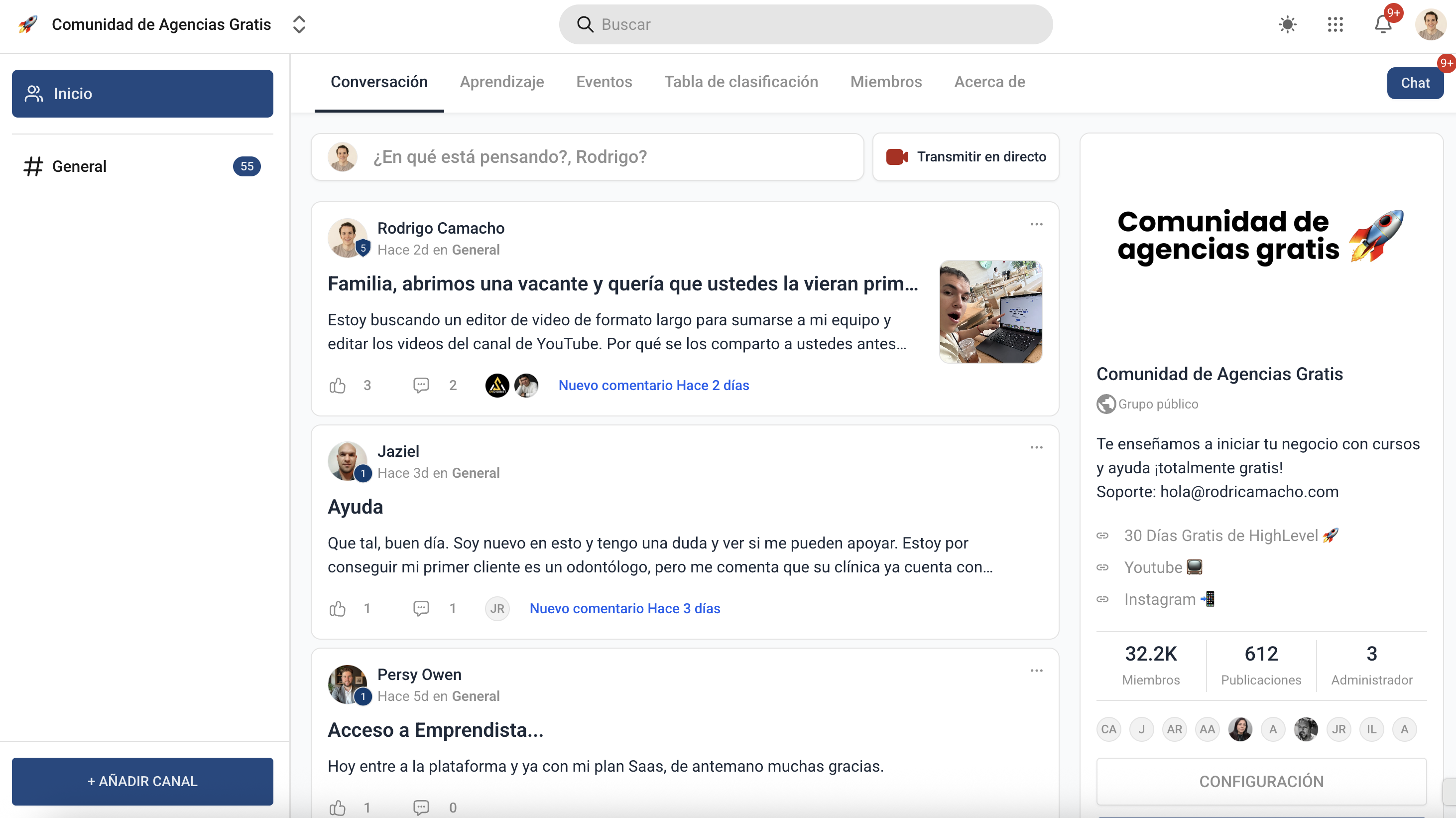This screenshot has width=1456, height=818.
Task: Click the AA member avatar
Action: click(x=1207, y=729)
